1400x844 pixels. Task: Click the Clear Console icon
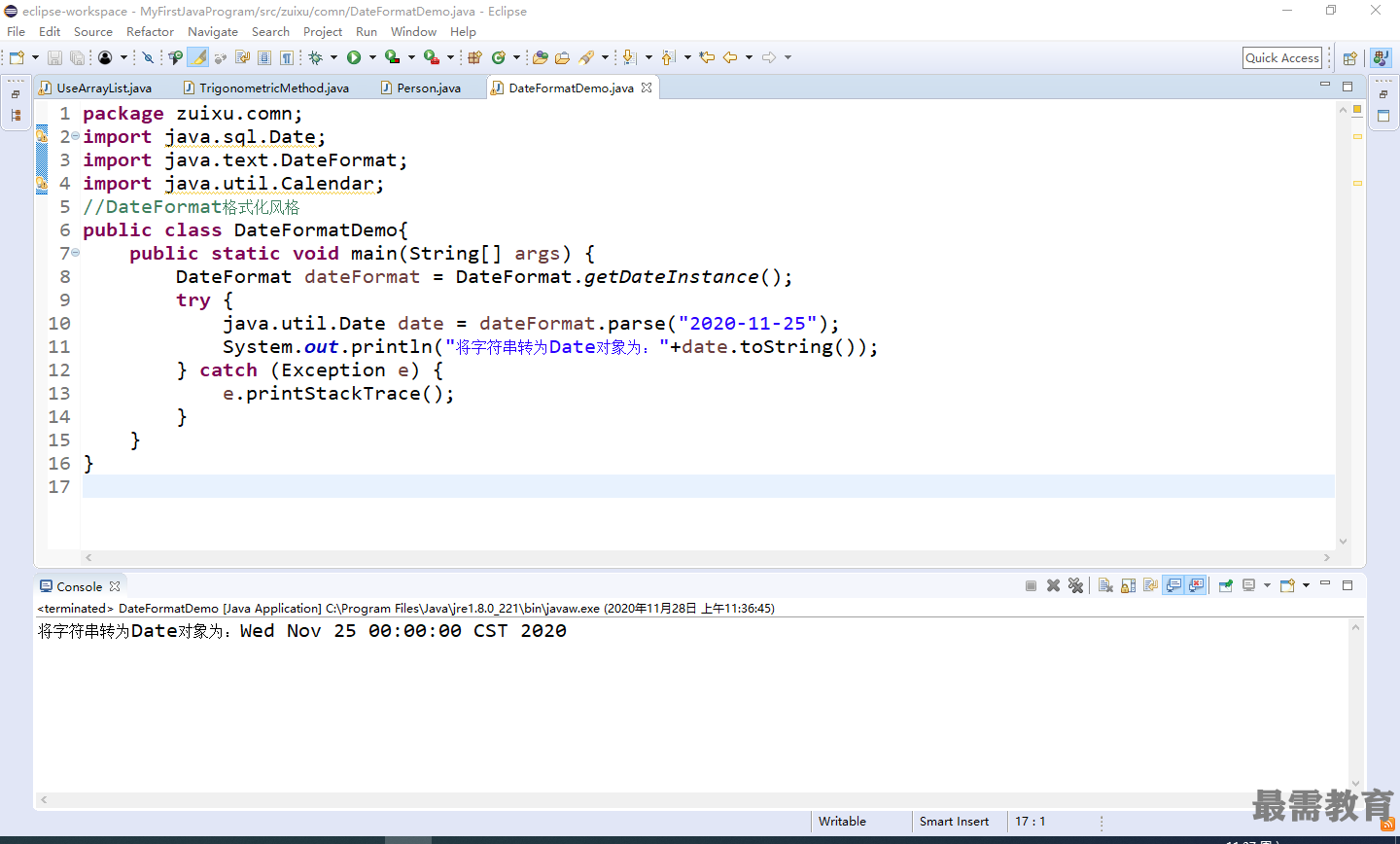click(1105, 585)
